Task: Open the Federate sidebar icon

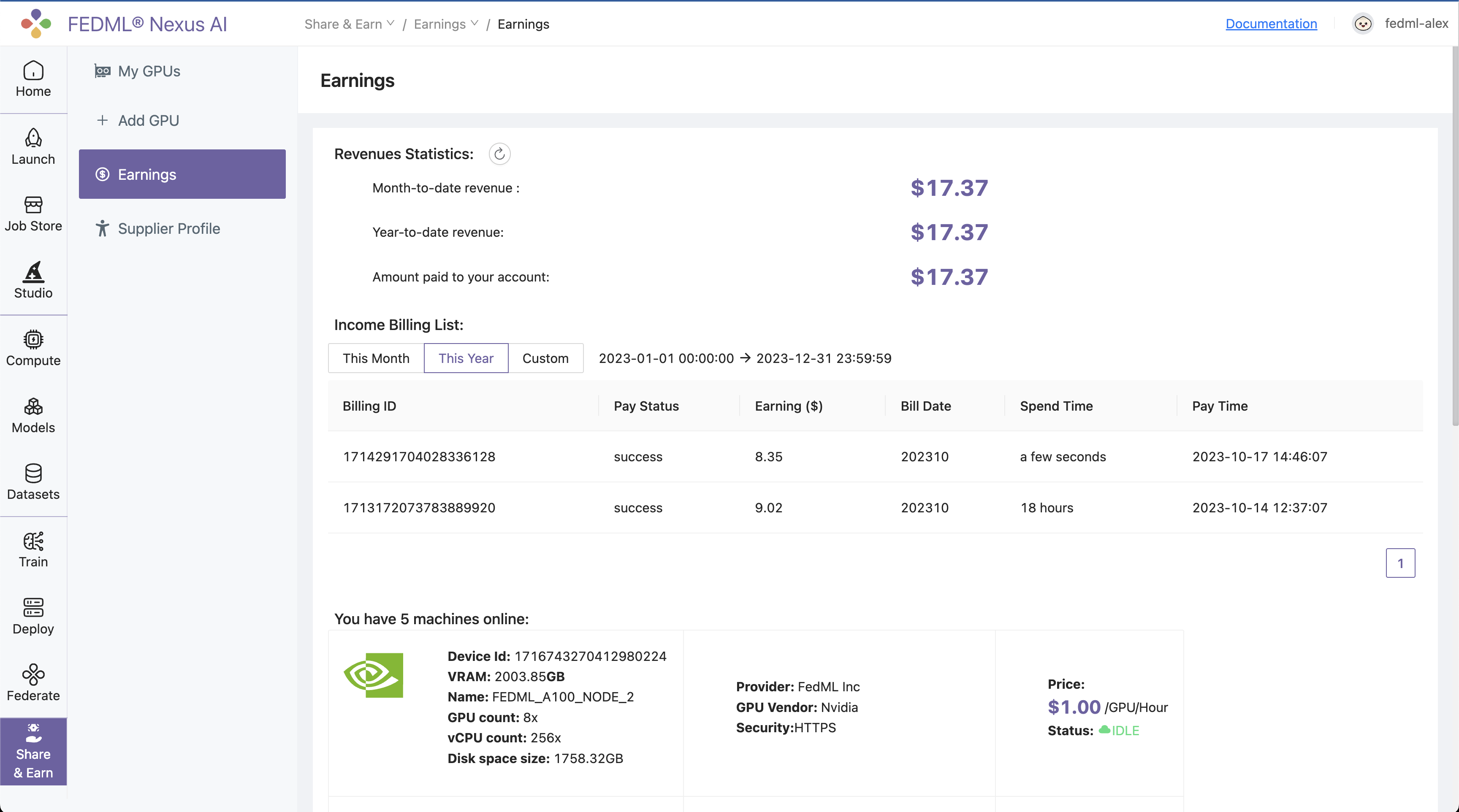Action: pos(33,674)
